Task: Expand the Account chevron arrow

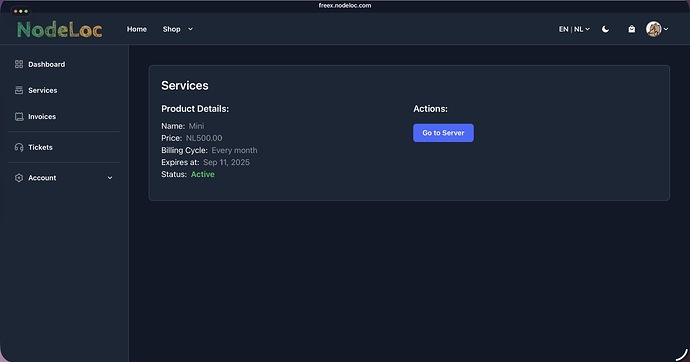Action: point(110,178)
